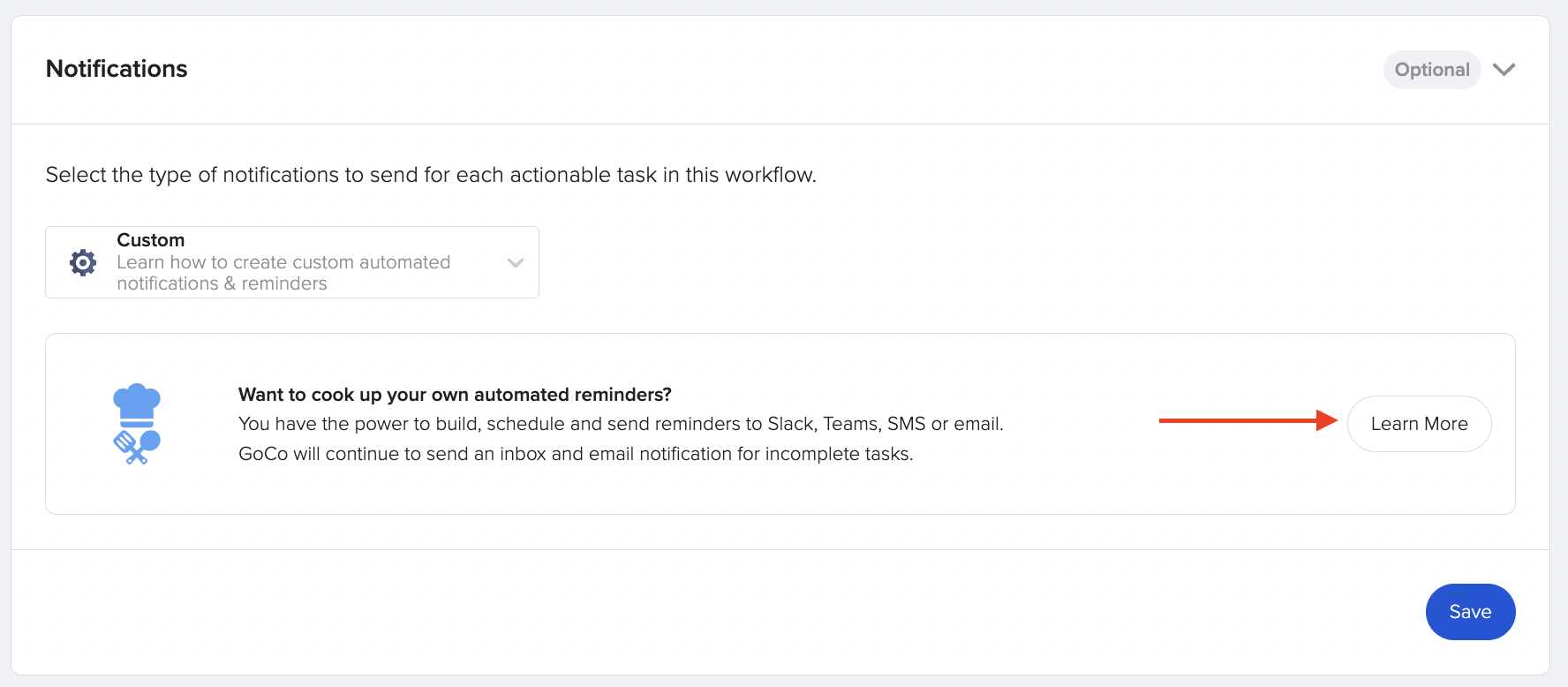
Task: Click the Optional badge
Action: click(x=1431, y=69)
